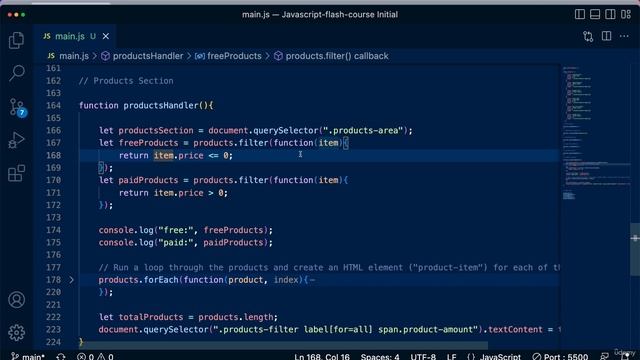640x360 pixels.
Task: Click Port : 5500 Live Server indicator
Action: point(560,356)
